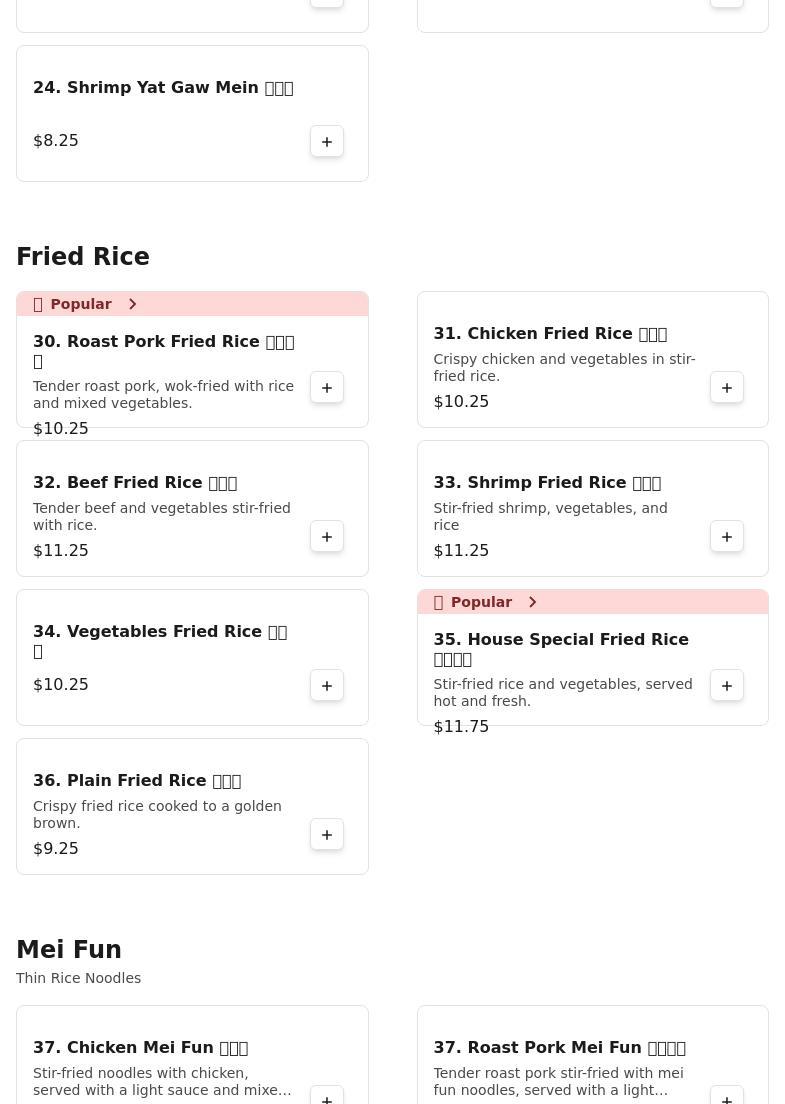The width and height of the screenshot is (785, 1104).
Task: Expand Popular chevron on Roast Pork Fried Rice
Action: 132,304
